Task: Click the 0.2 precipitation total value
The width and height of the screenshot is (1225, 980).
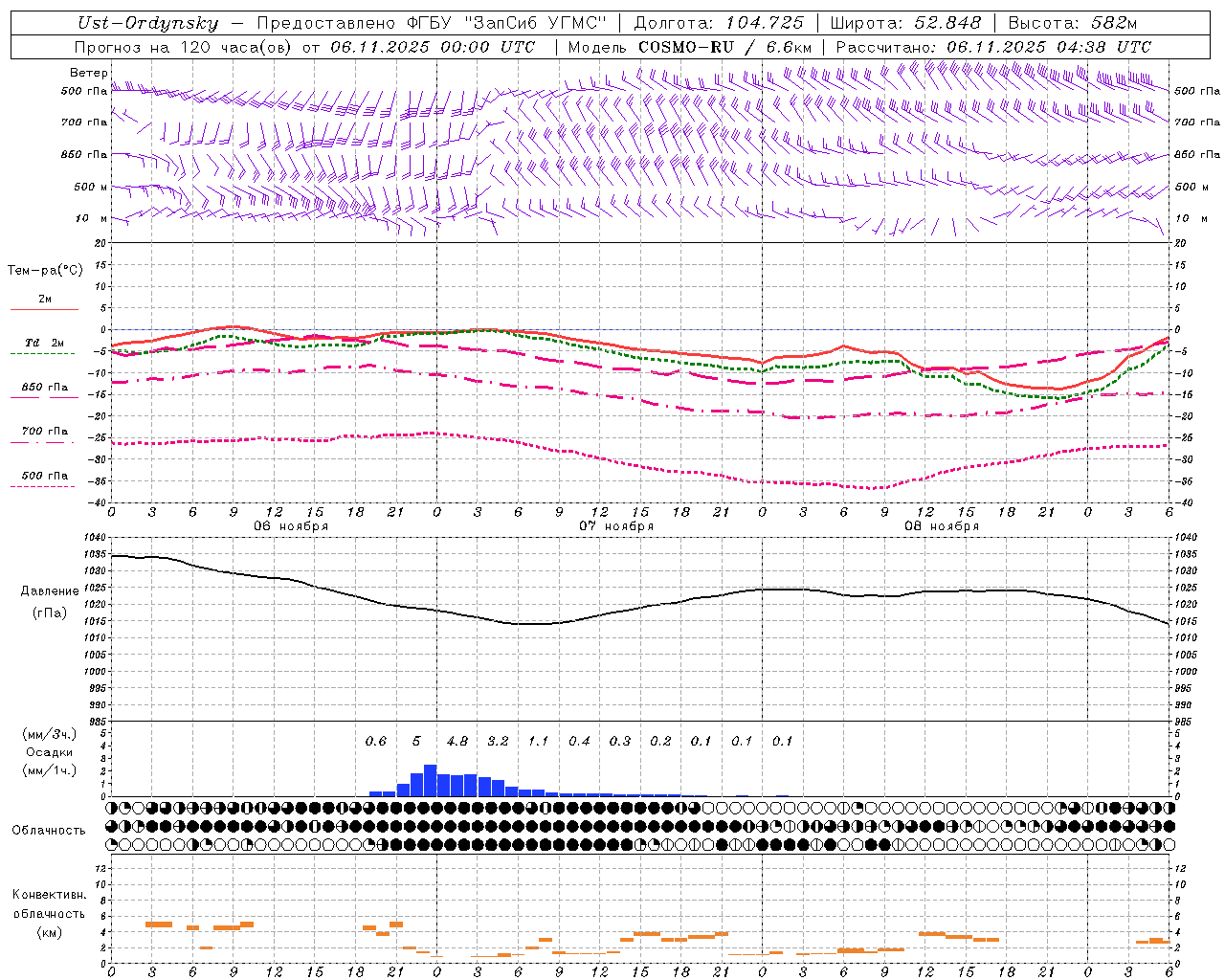Action: pyautogui.click(x=660, y=741)
